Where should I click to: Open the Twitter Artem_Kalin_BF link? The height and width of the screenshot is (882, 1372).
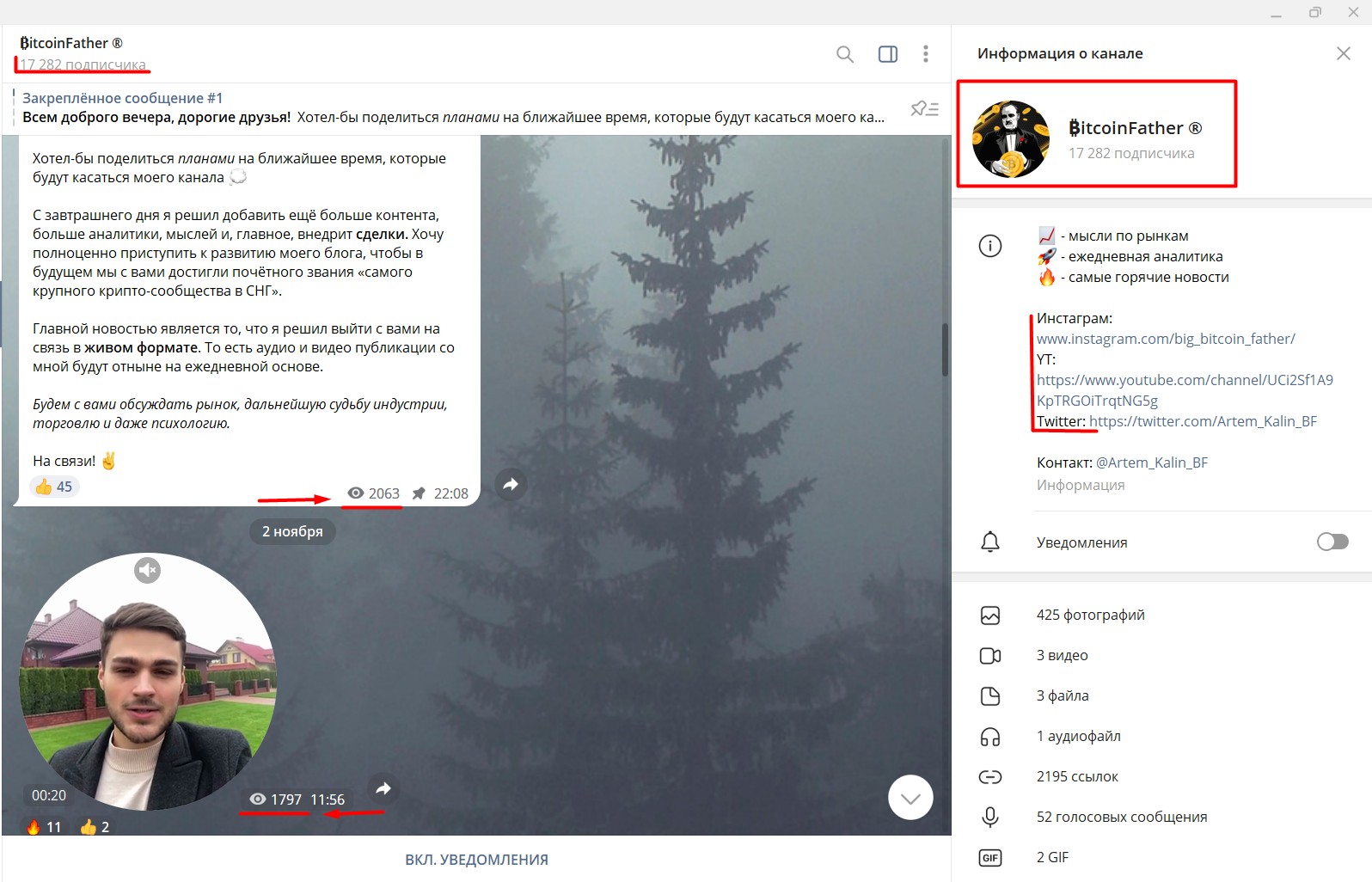(x=1203, y=421)
